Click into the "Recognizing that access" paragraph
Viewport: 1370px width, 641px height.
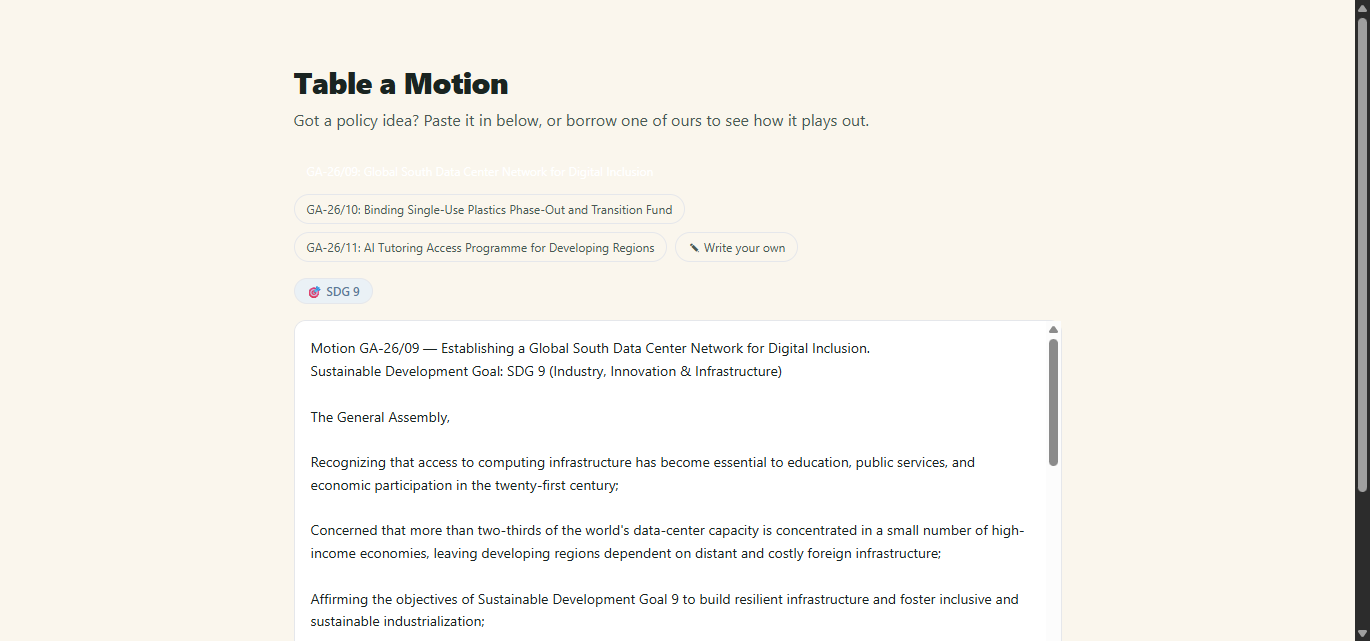[x=643, y=474]
